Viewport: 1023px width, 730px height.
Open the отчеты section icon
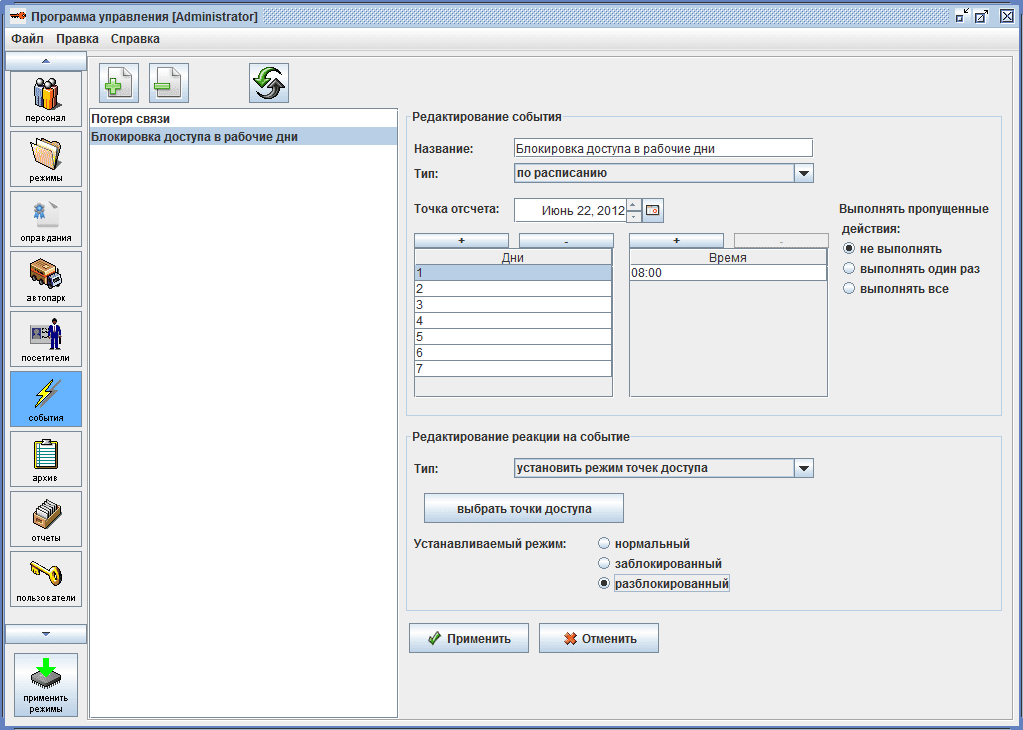46,518
